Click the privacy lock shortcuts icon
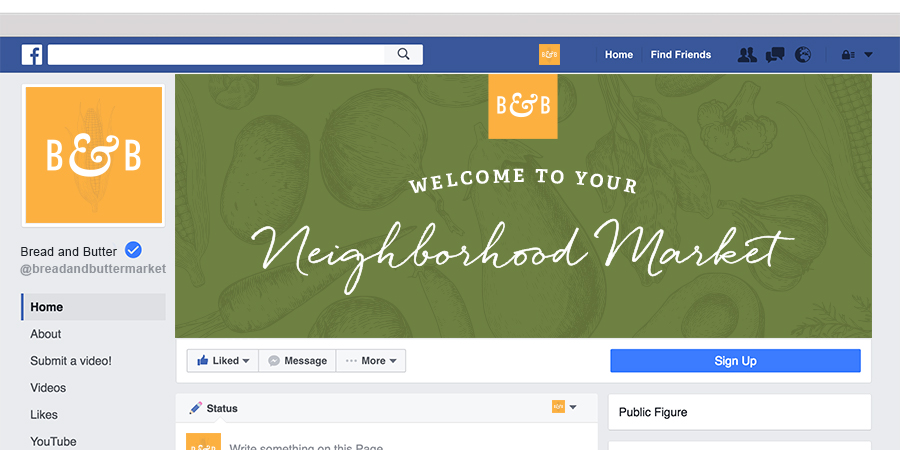Screen dimensions: 900x450 (x=848, y=55)
